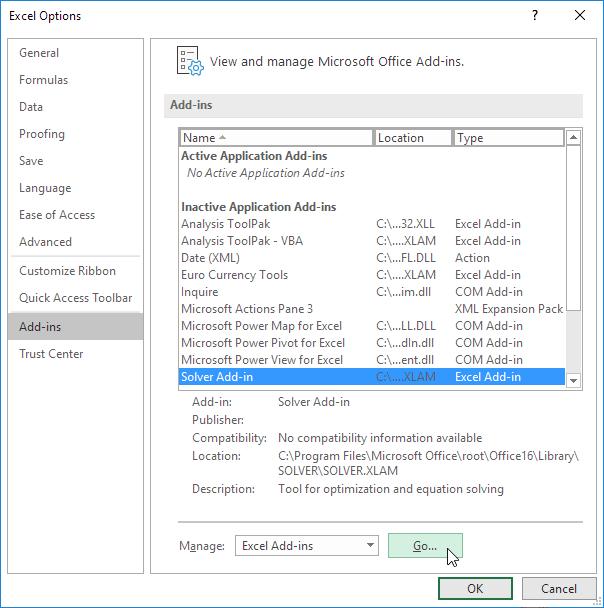Click 'No compatibility information available' text

[x=380, y=438]
